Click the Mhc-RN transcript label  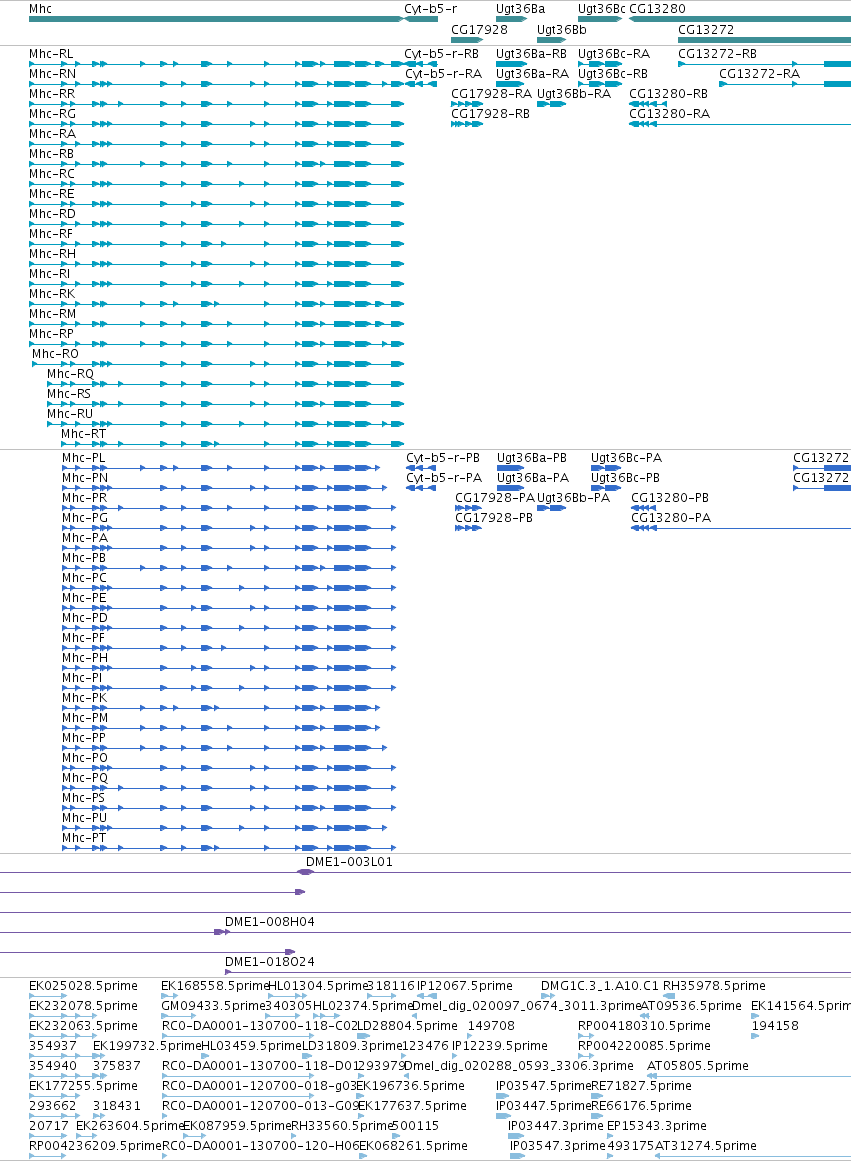click(53, 74)
